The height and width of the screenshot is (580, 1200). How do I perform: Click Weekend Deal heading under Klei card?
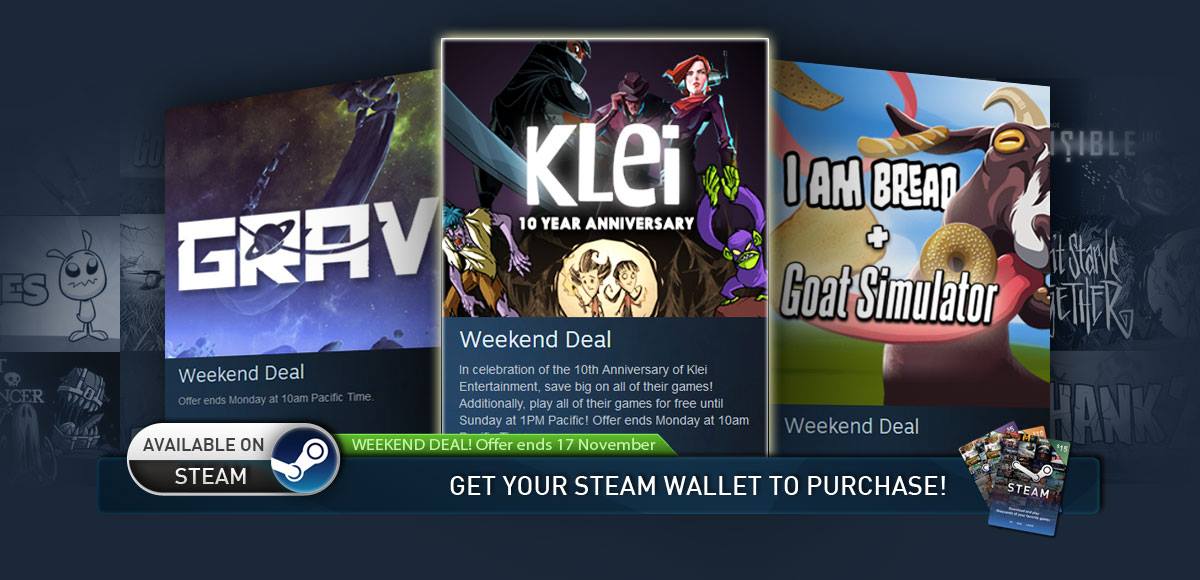535,339
